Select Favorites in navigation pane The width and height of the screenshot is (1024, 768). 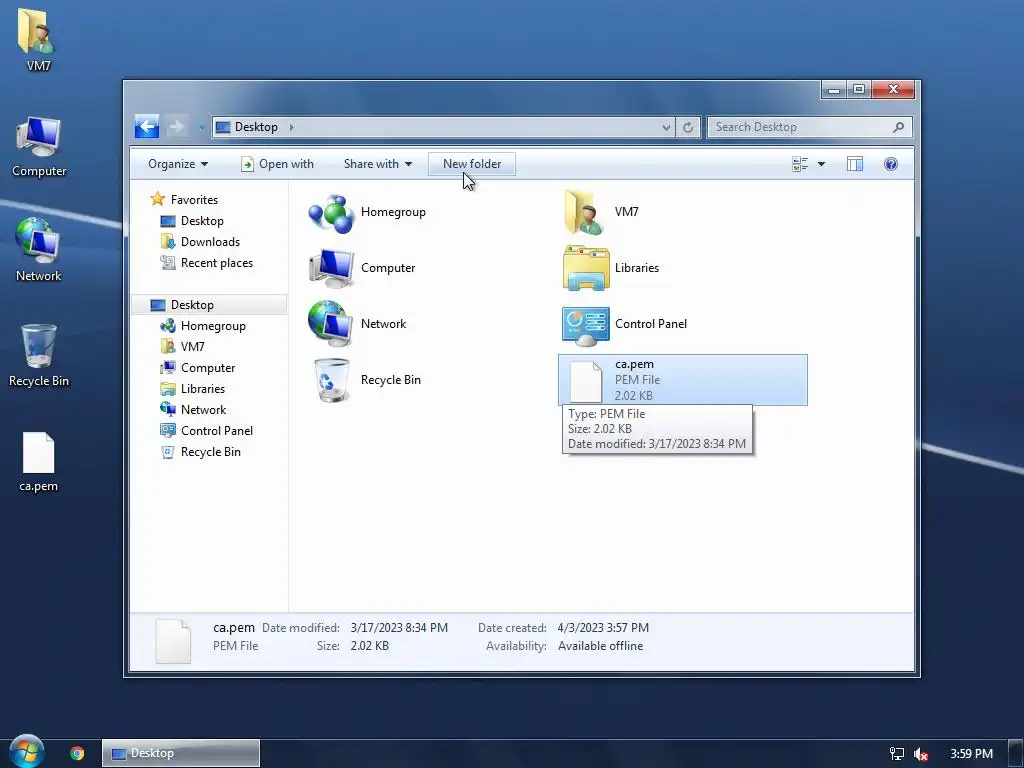(x=194, y=200)
